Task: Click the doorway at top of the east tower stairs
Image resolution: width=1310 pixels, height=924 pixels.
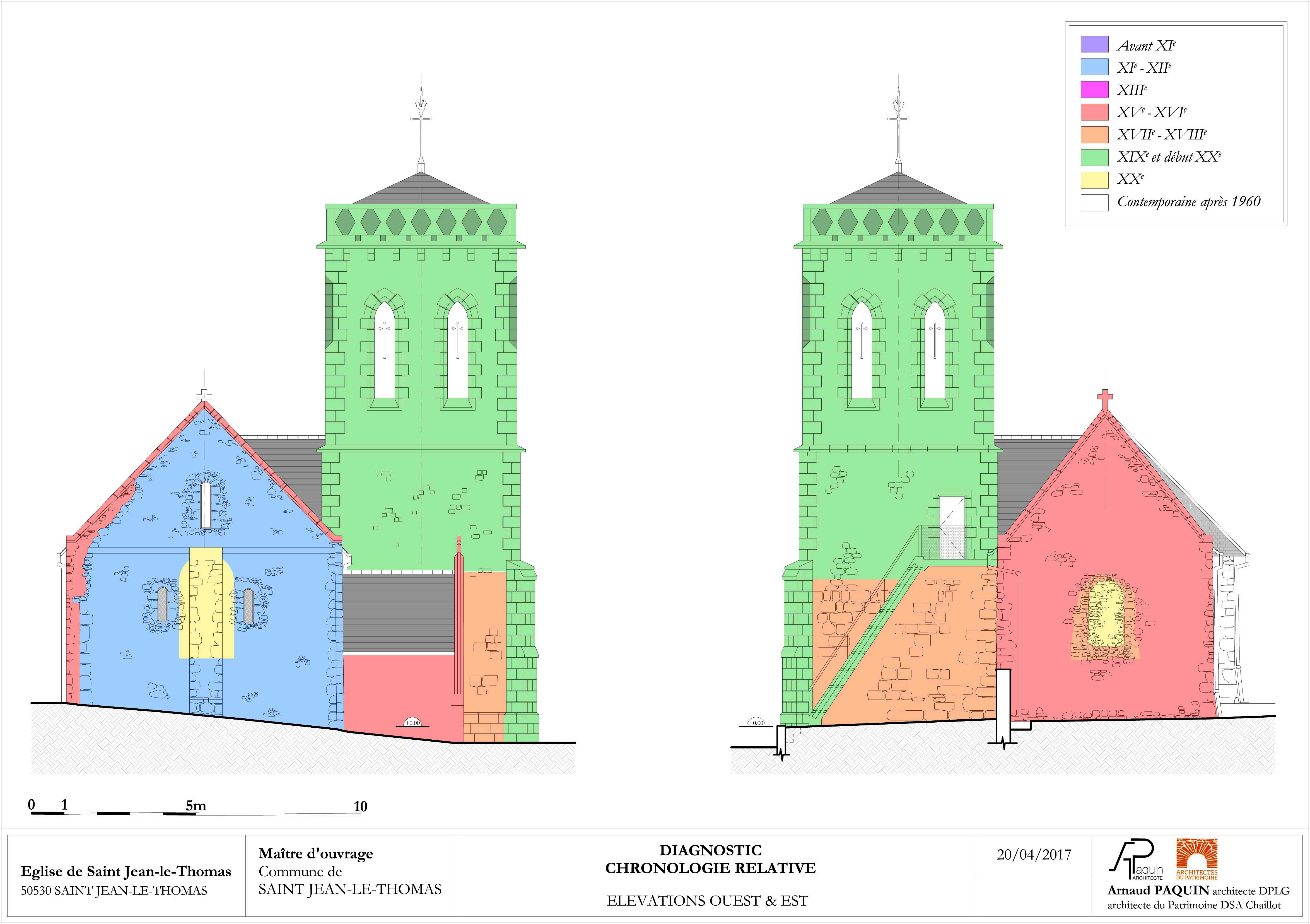Action: click(x=952, y=527)
